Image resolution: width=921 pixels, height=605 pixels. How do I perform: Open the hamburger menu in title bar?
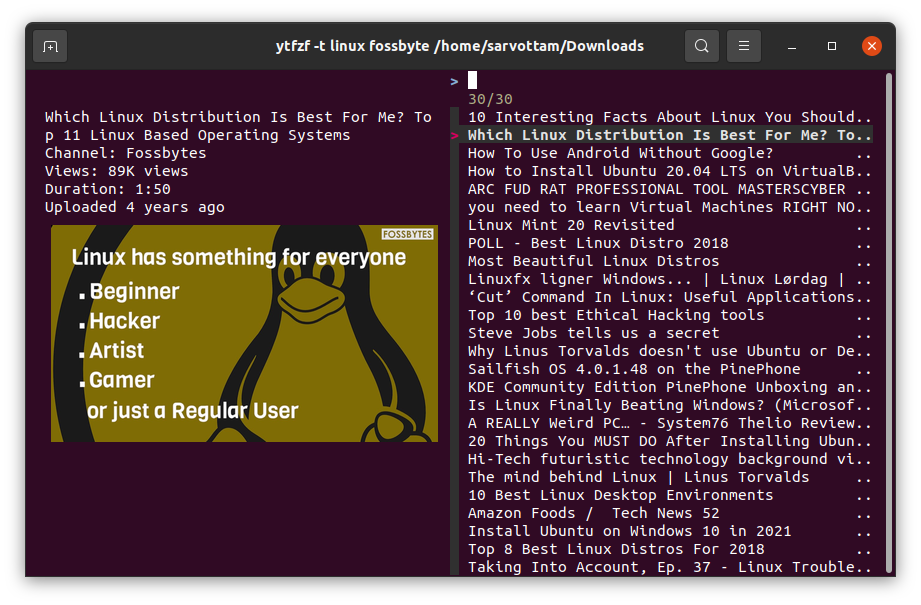click(x=744, y=46)
